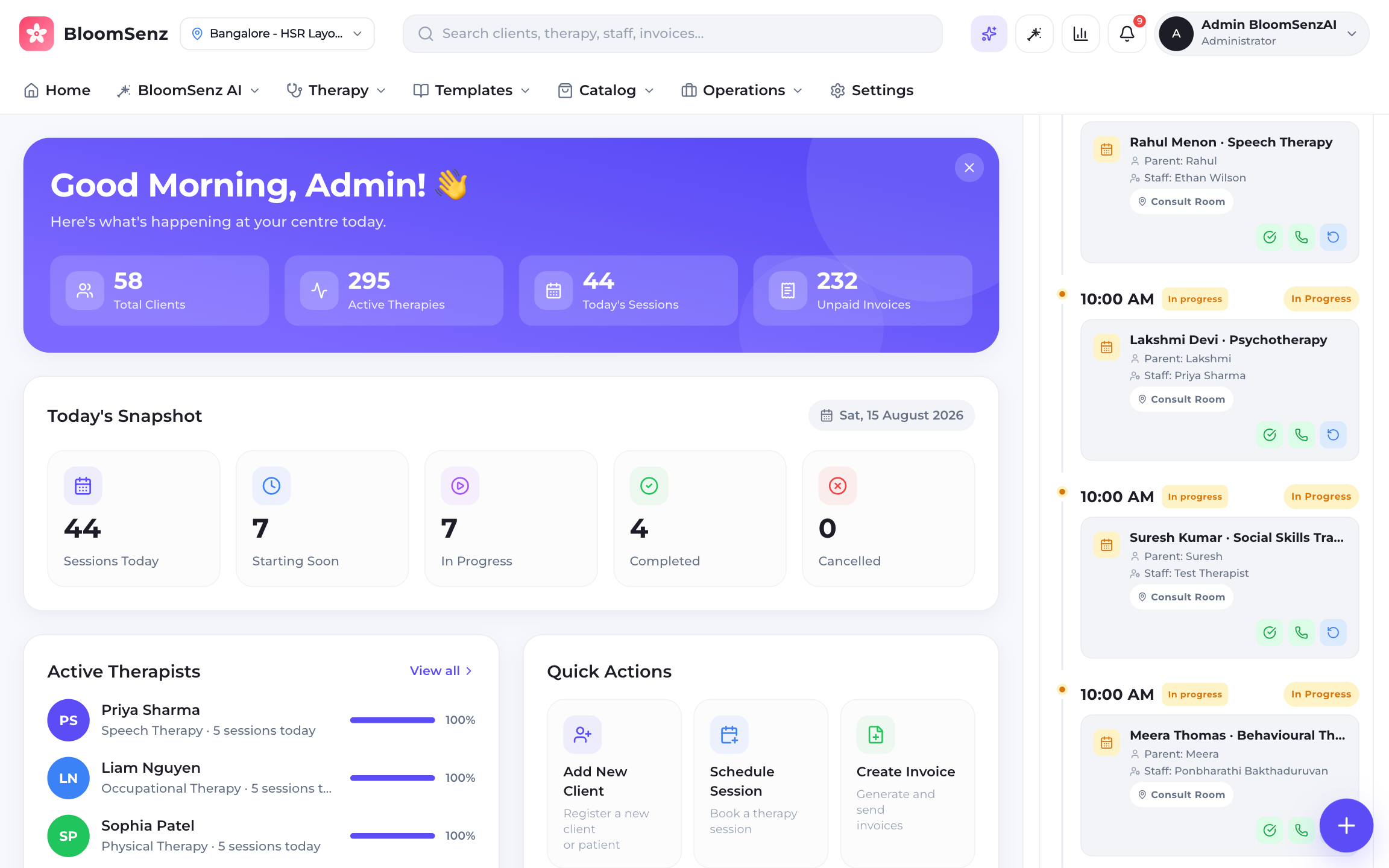Click phone icon on Suresh Kumar card

click(1302, 632)
